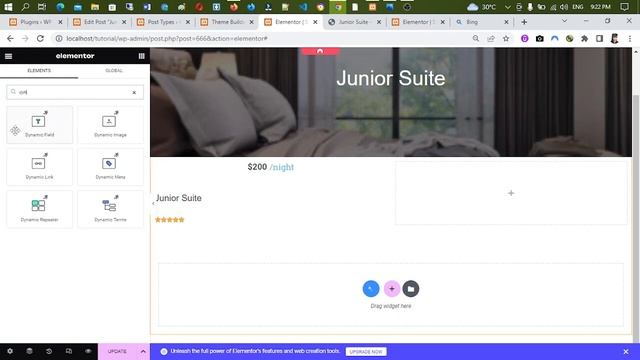640x360 pixels.
Task: Switch to the Post Types browser tab
Action: pos(164,22)
